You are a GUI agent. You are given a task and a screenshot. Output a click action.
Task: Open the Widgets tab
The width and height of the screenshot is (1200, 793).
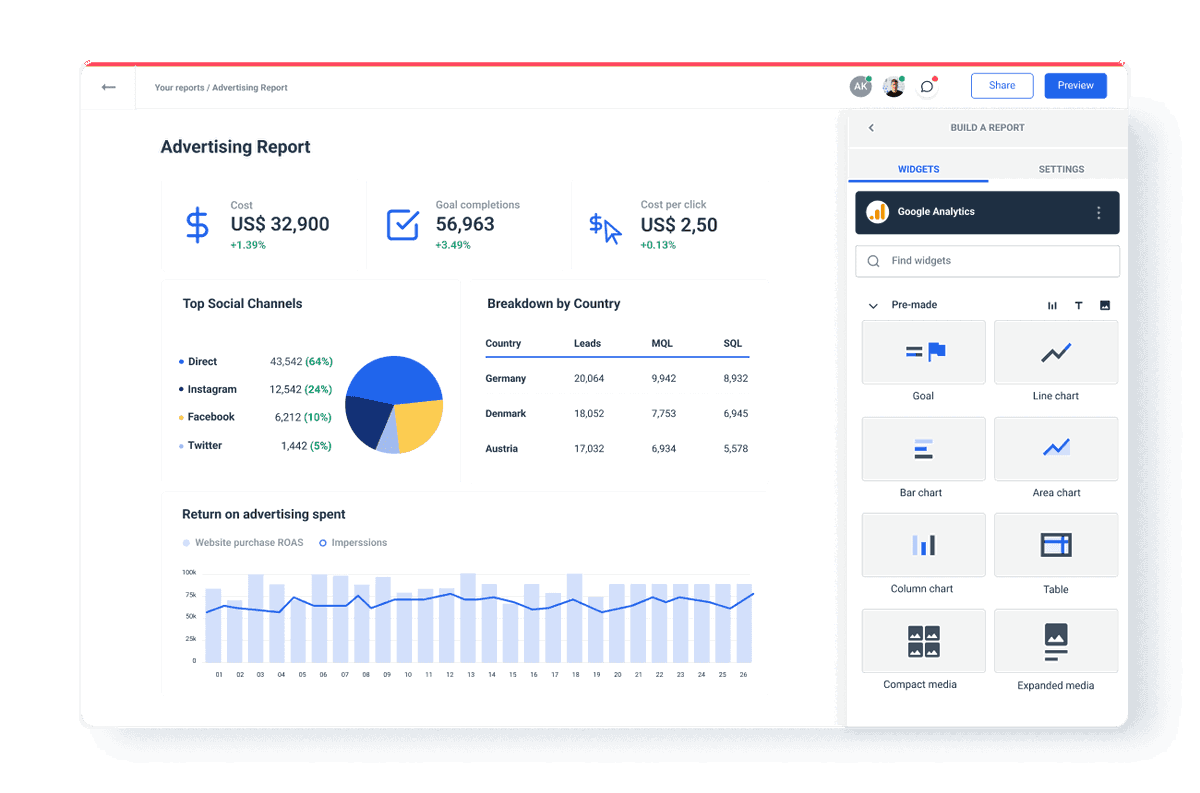click(x=918, y=169)
